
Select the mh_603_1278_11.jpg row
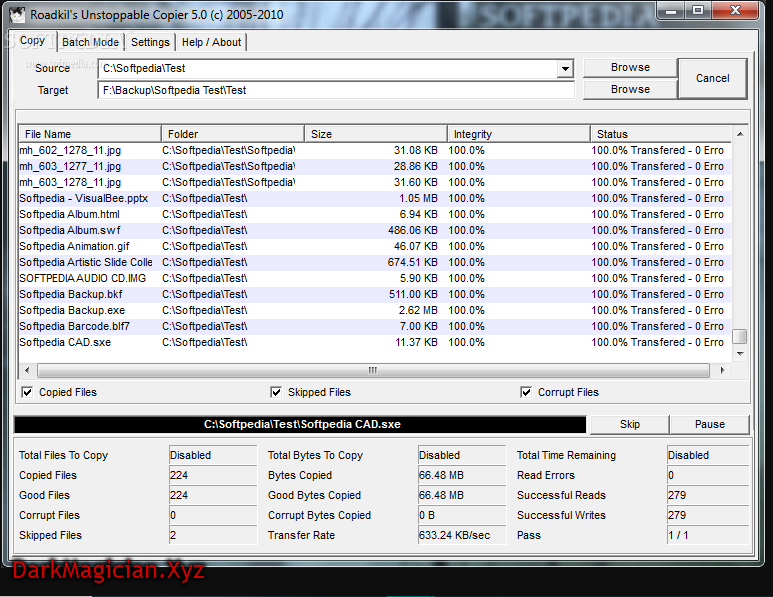point(375,182)
